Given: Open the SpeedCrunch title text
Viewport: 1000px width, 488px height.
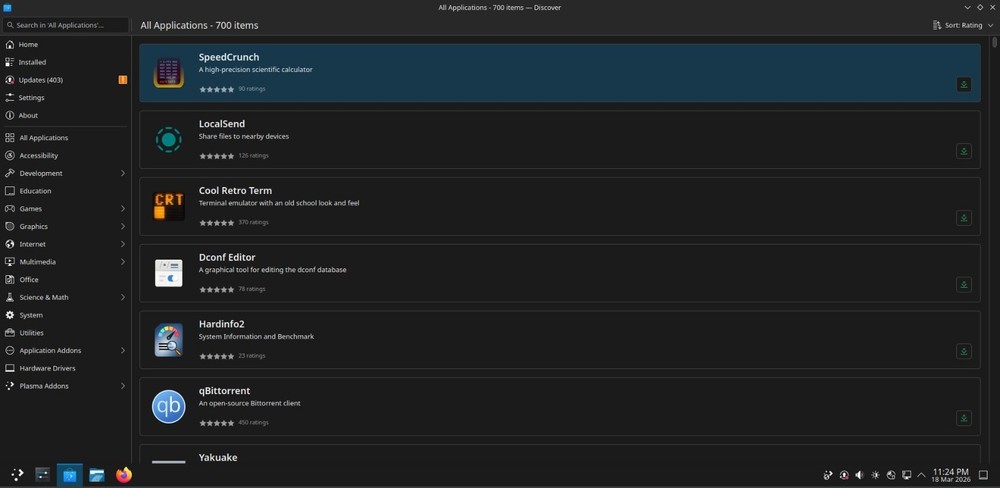Looking at the screenshot, I should click(x=229, y=57).
